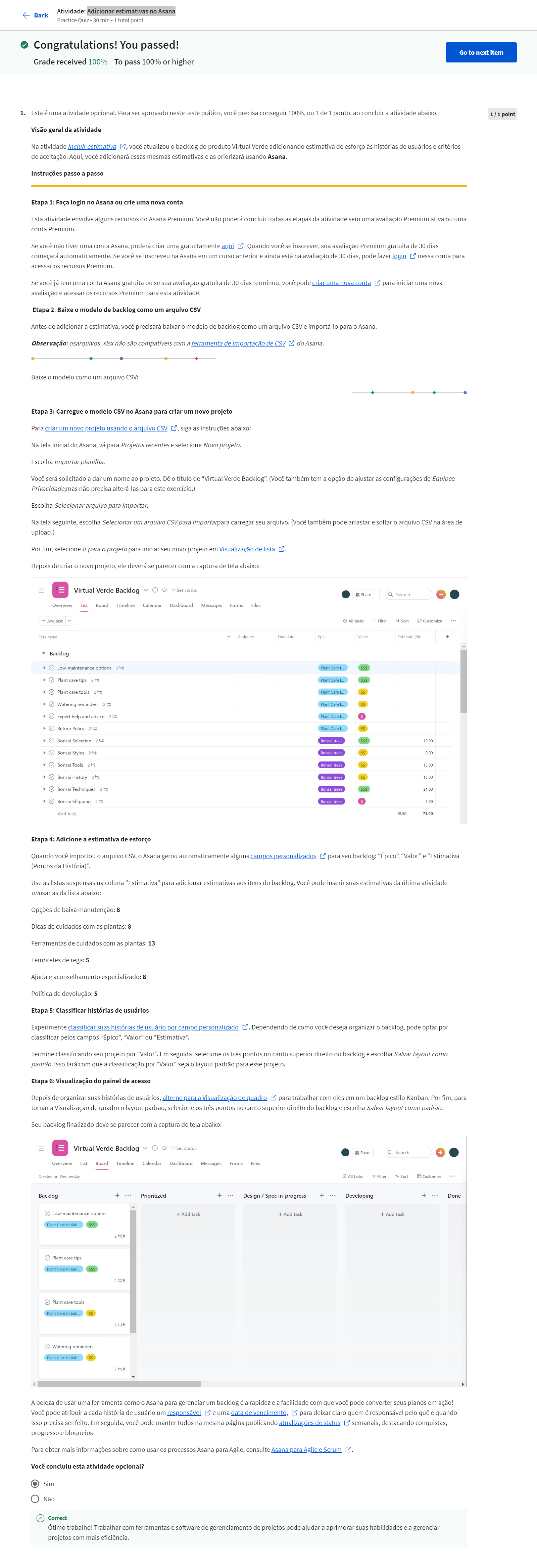Click plus icon of Backlog column in board screenshot

coord(117,1195)
